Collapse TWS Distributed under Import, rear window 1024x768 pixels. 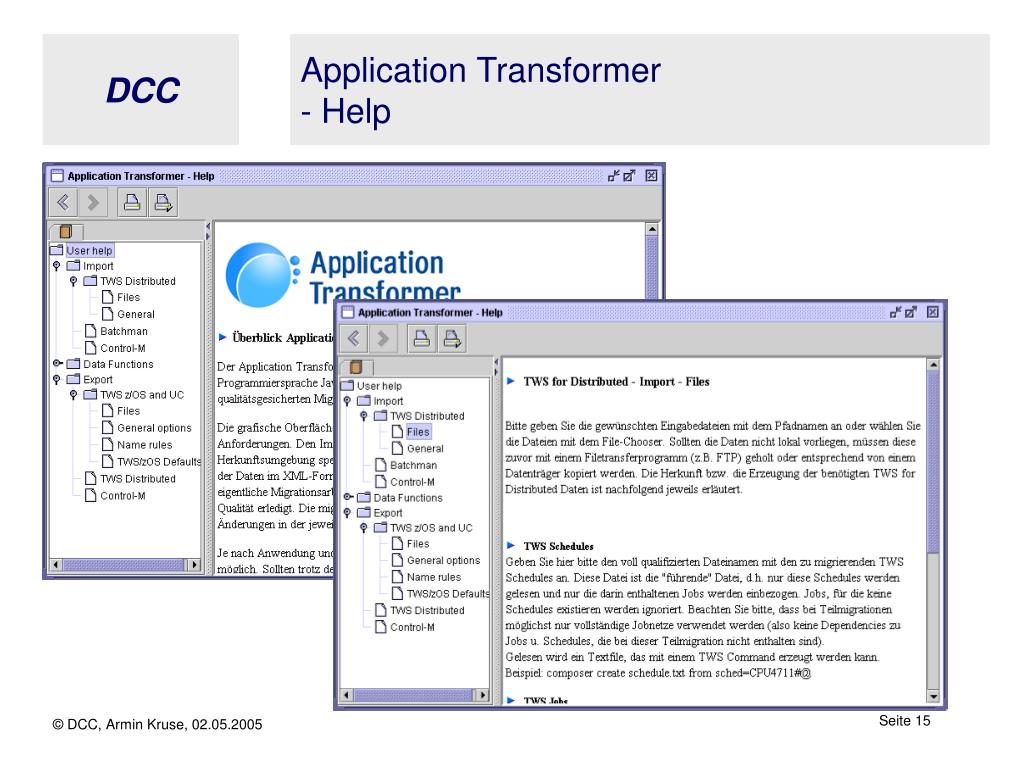tap(74, 281)
